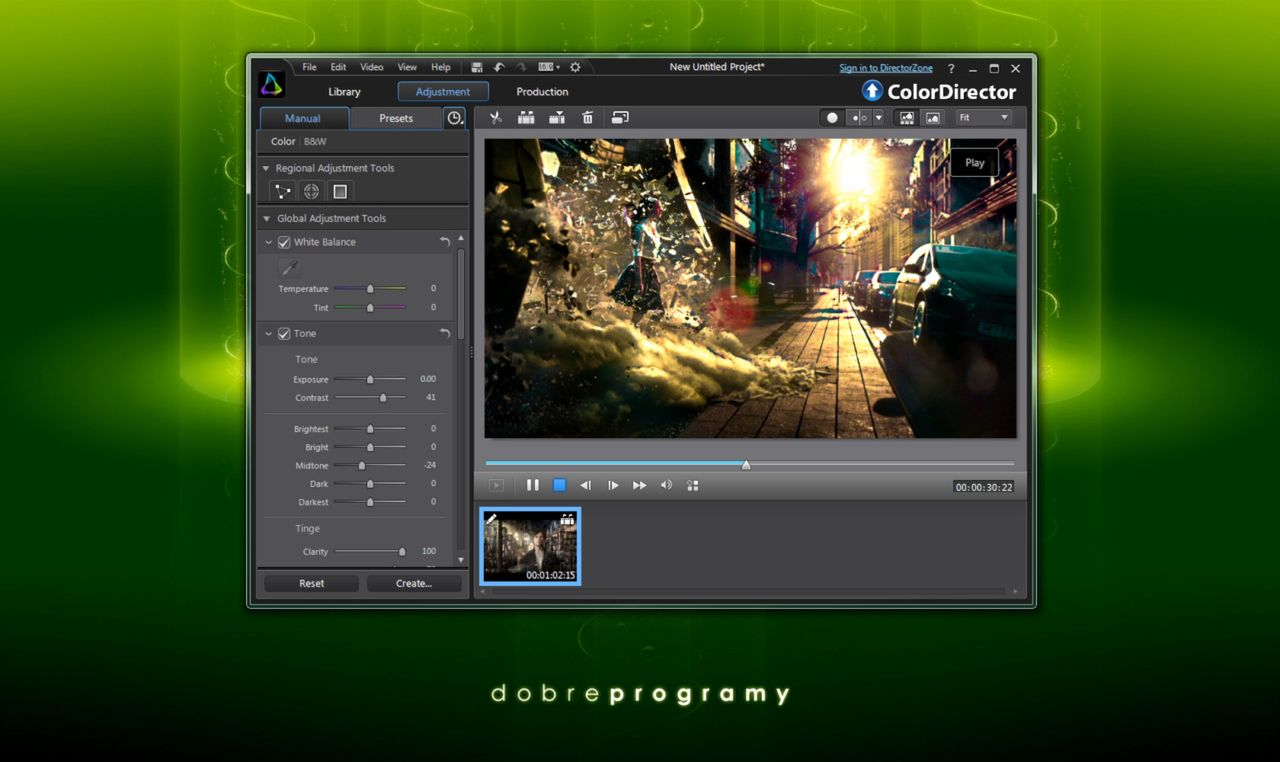Collapse the Regional Adjustment Tools section
1280x762 pixels.
pyautogui.click(x=266, y=168)
